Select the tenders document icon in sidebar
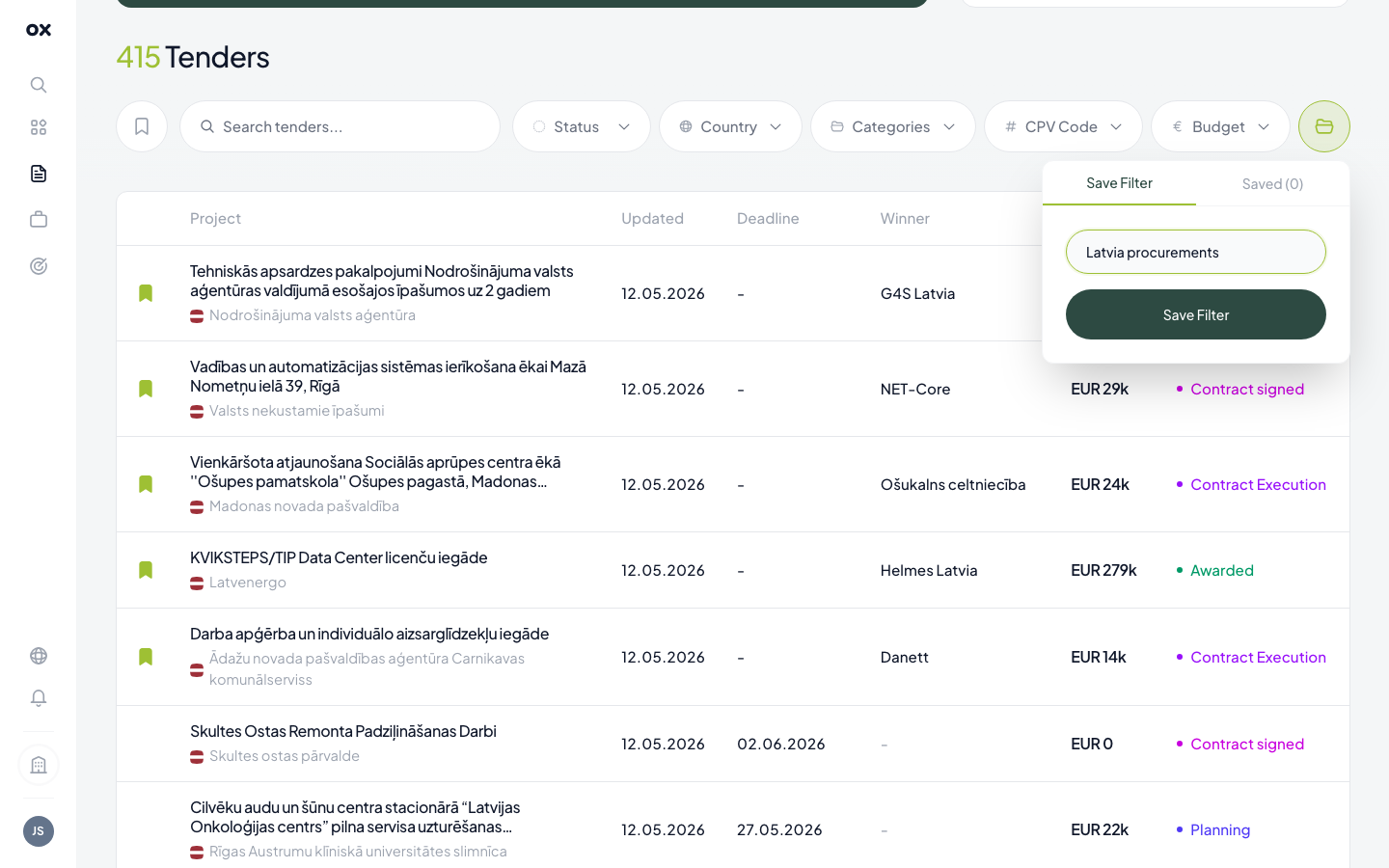Screen dimensions: 1389x868 39,174
